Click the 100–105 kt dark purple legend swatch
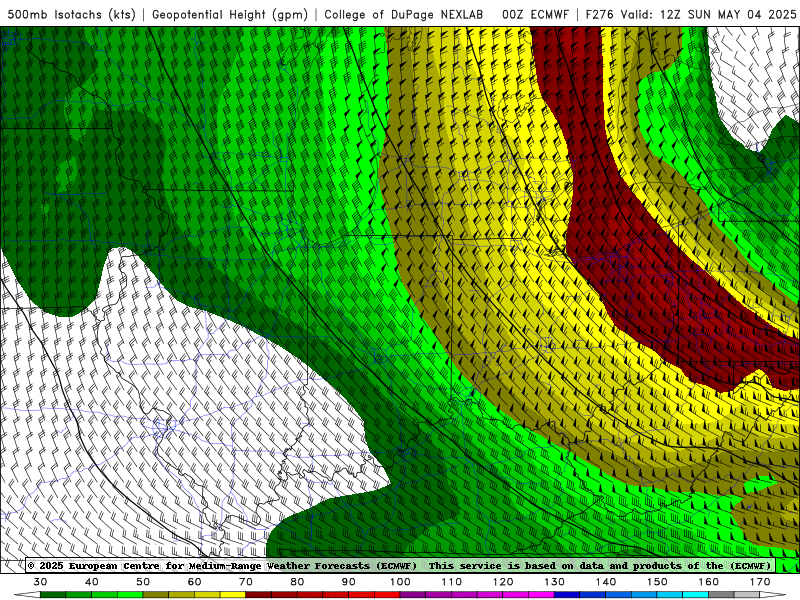This screenshot has height=600, width=800. [x=413, y=595]
